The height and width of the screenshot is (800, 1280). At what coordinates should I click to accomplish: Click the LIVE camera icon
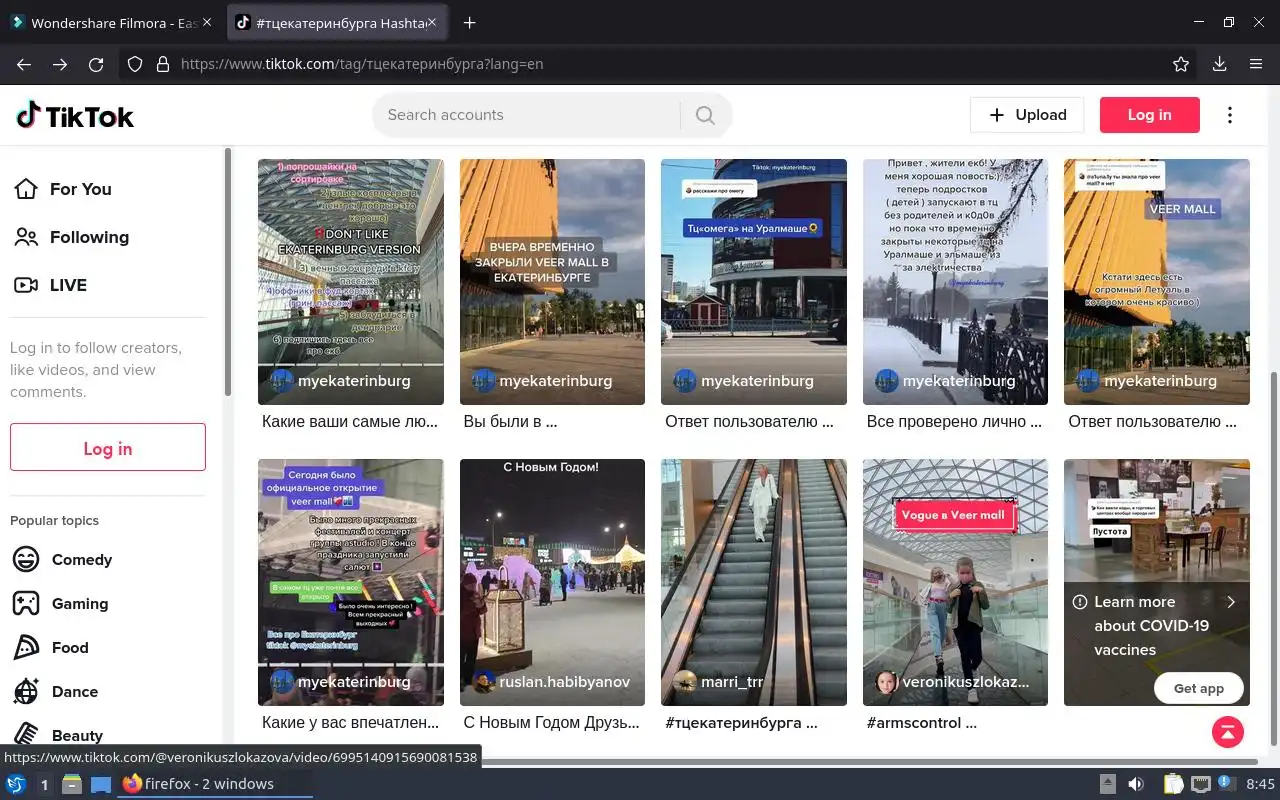tap(26, 285)
